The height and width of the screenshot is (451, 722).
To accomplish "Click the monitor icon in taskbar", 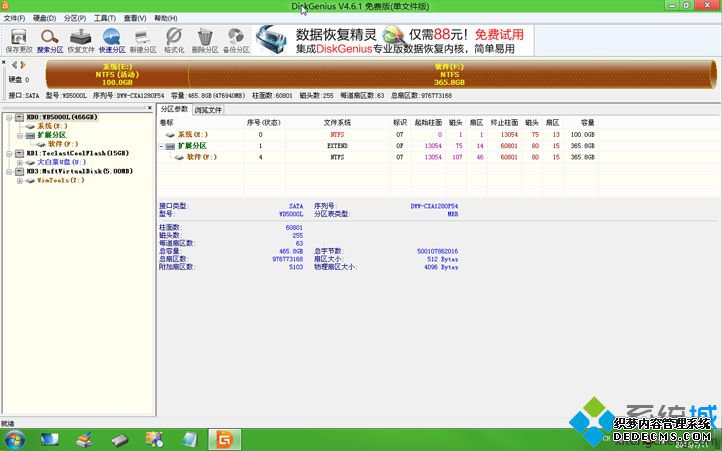I will click(x=49, y=440).
